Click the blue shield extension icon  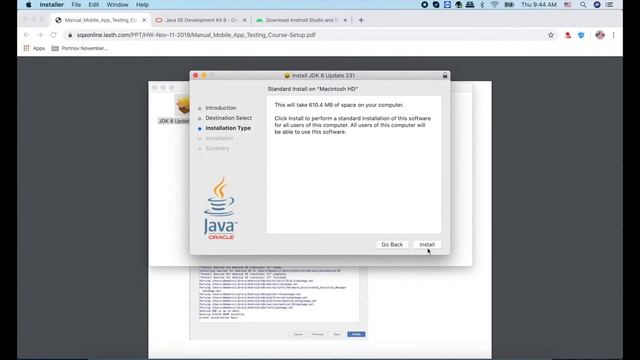point(581,35)
